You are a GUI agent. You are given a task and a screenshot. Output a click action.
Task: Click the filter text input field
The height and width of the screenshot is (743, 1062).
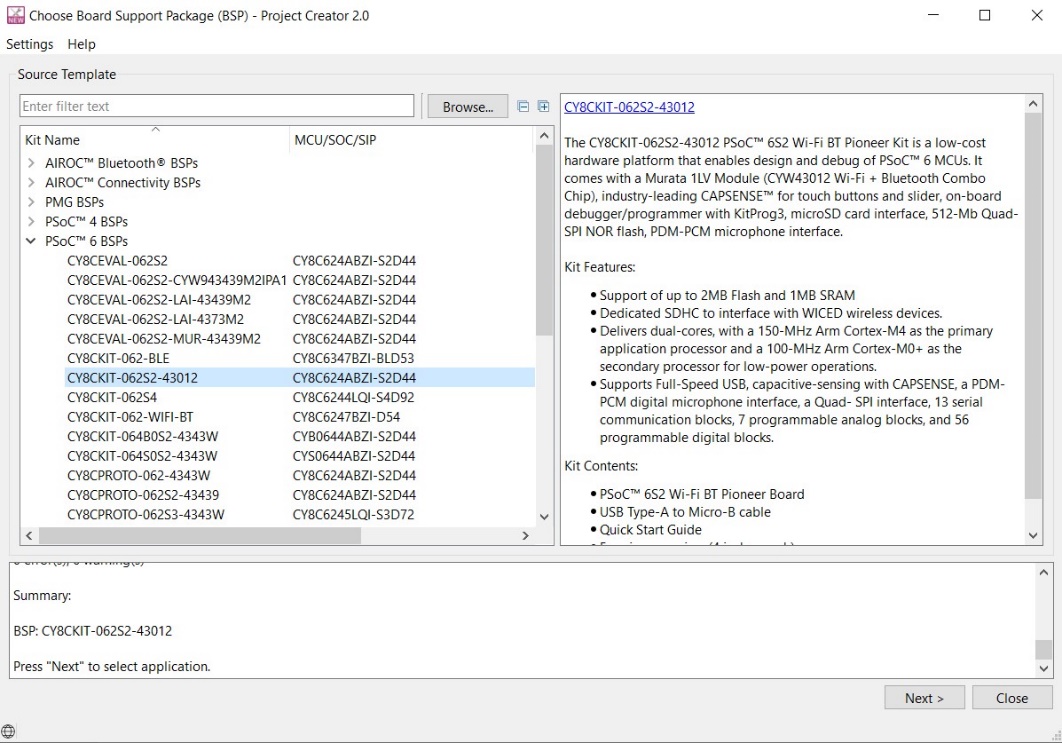click(x=217, y=106)
